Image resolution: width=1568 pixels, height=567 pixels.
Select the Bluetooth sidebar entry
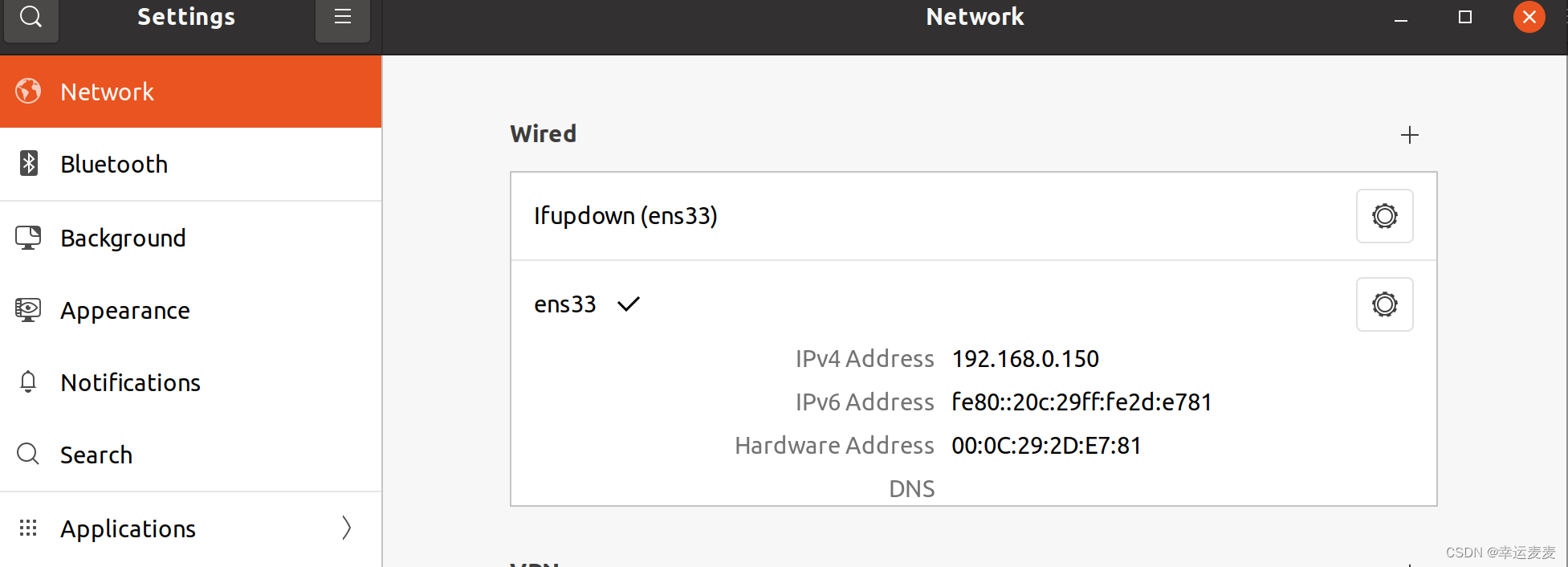coord(114,163)
